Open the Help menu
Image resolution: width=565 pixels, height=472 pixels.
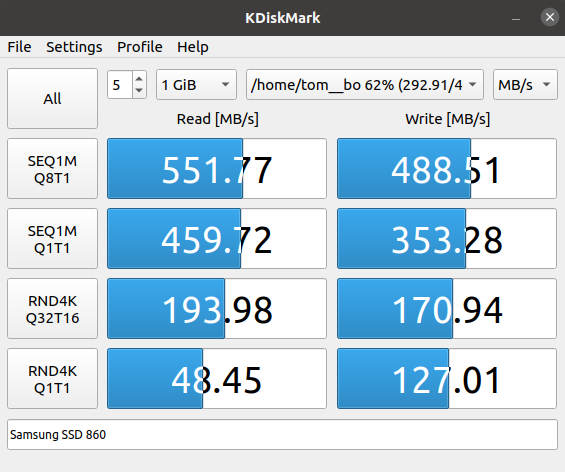tap(193, 47)
